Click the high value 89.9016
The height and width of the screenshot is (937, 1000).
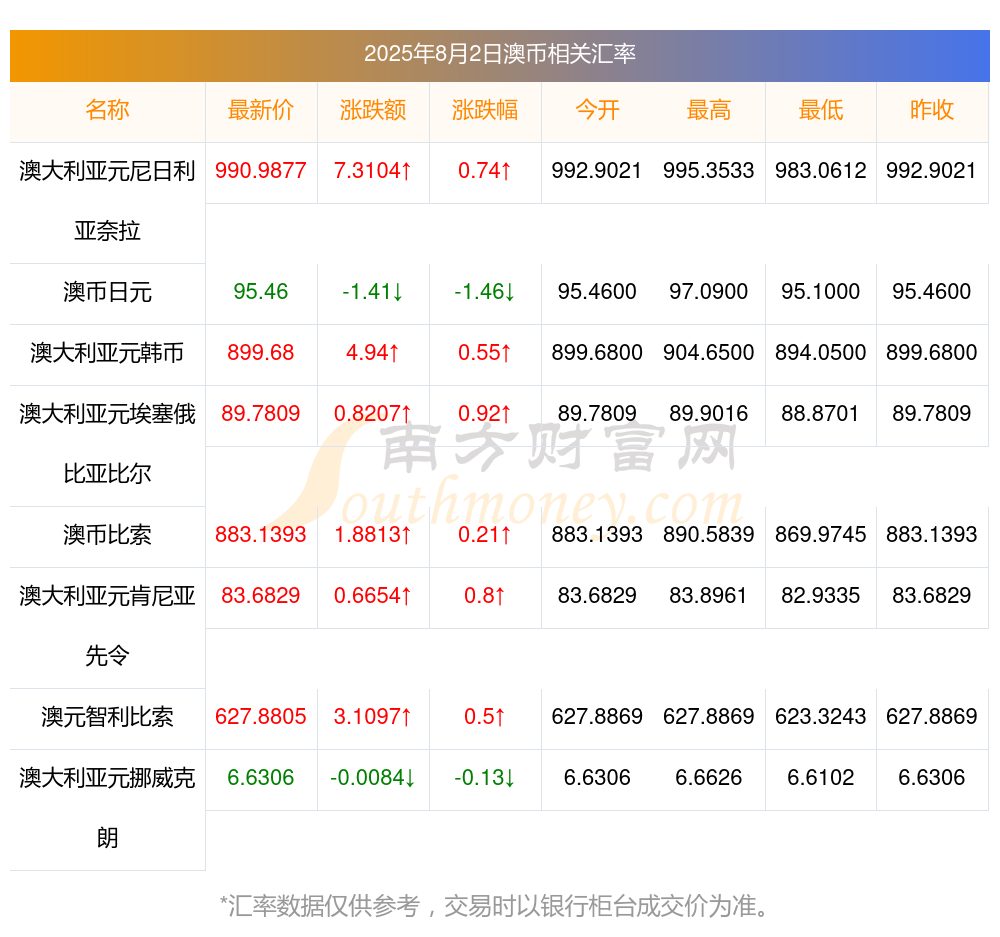[709, 414]
